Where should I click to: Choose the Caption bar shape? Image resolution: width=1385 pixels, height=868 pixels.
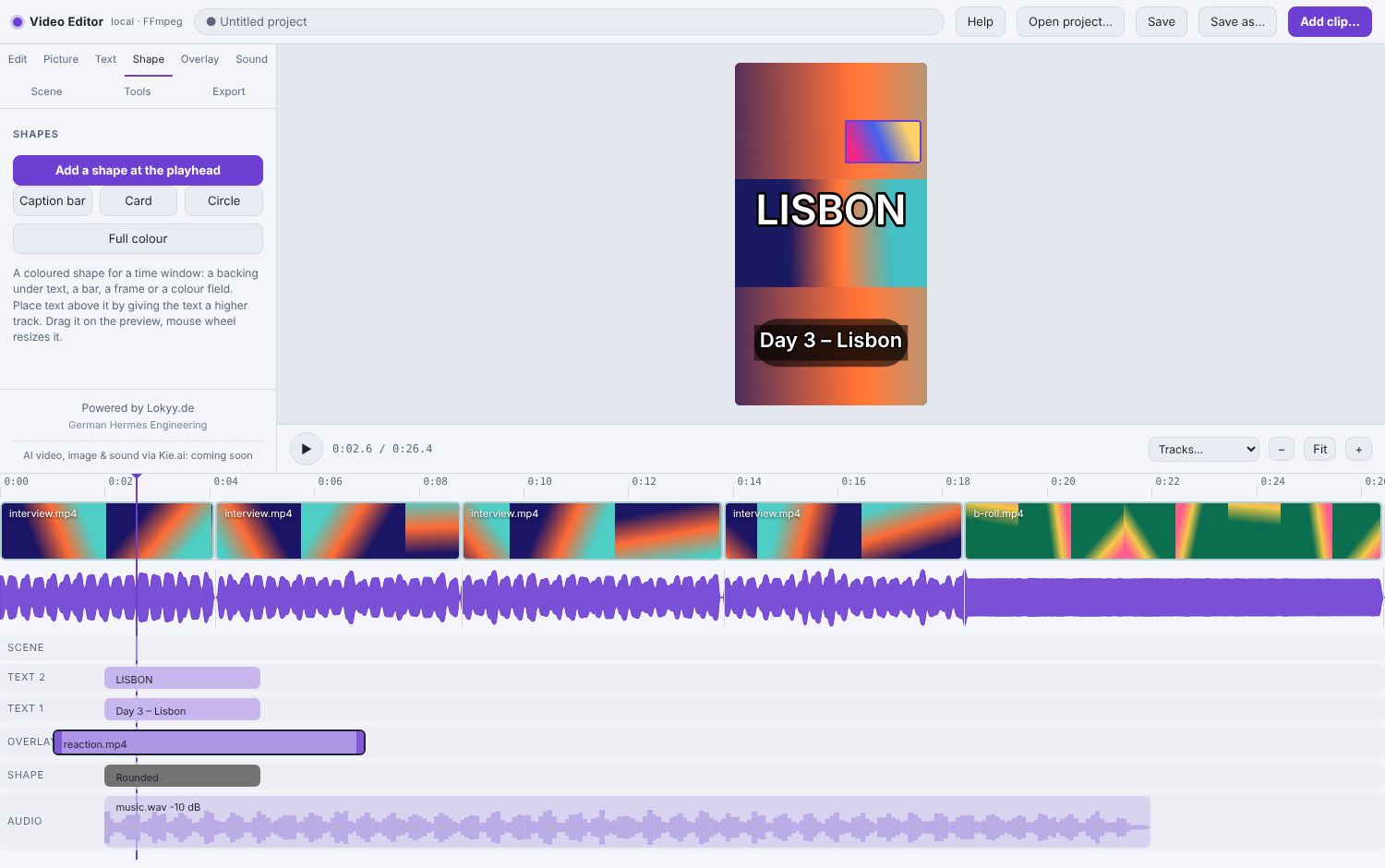click(53, 201)
